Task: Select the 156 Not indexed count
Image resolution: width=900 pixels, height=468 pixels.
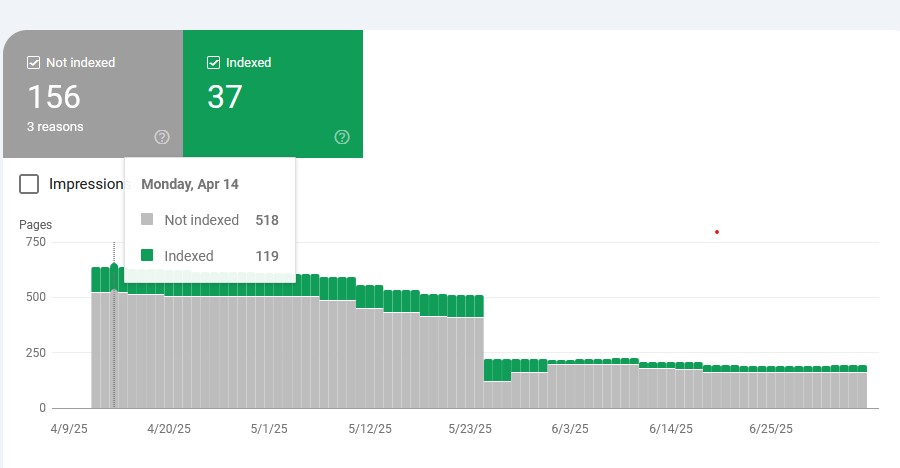Action: 54,97
